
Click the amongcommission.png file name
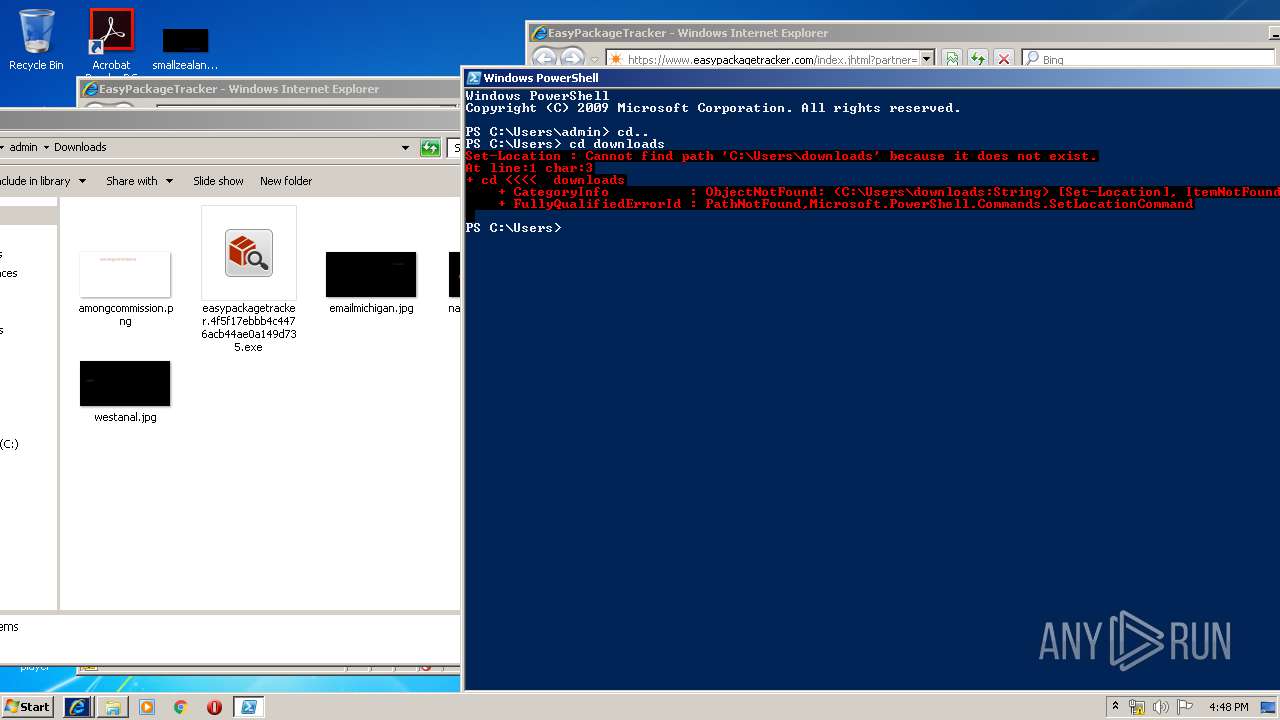(125, 315)
